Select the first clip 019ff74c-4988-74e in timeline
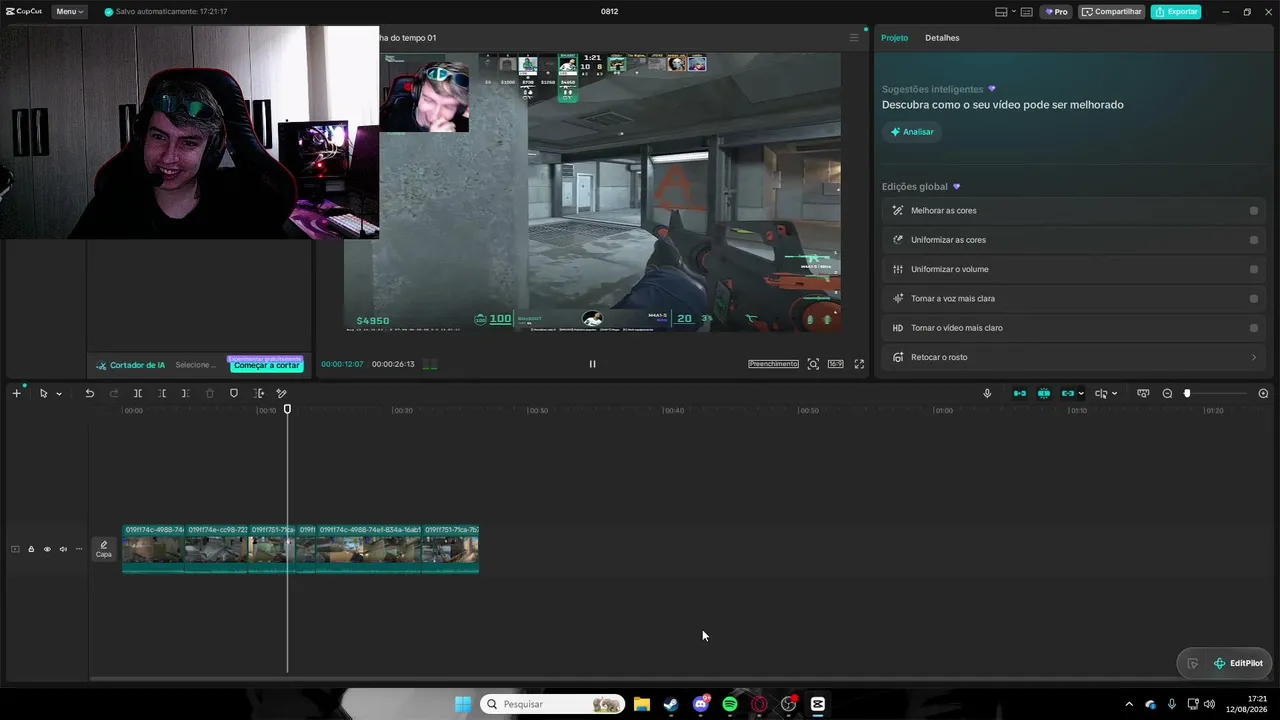Screen dimensions: 1280x720 (153, 548)
